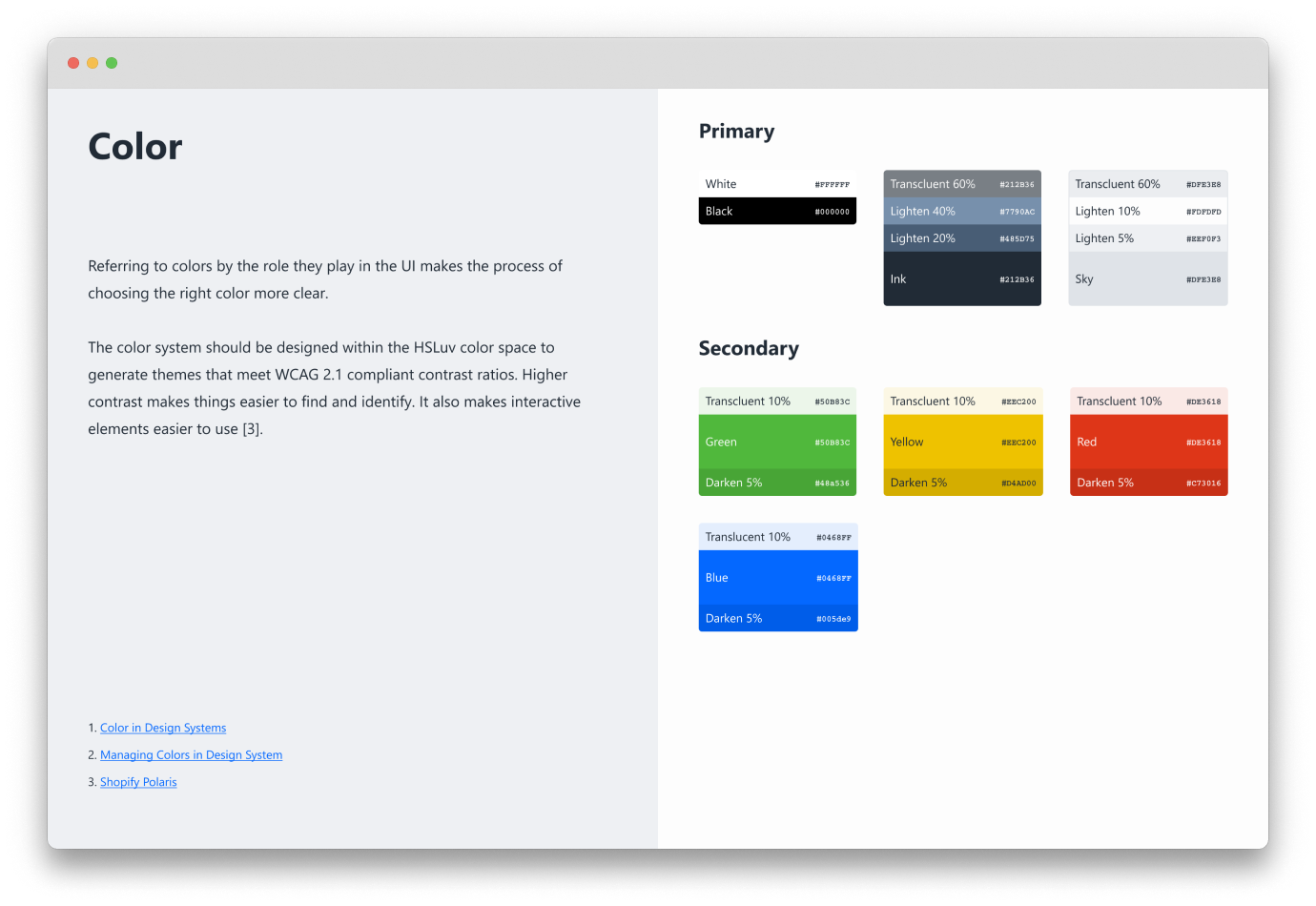Choose the Darken 5% red swatch

coord(1148,483)
